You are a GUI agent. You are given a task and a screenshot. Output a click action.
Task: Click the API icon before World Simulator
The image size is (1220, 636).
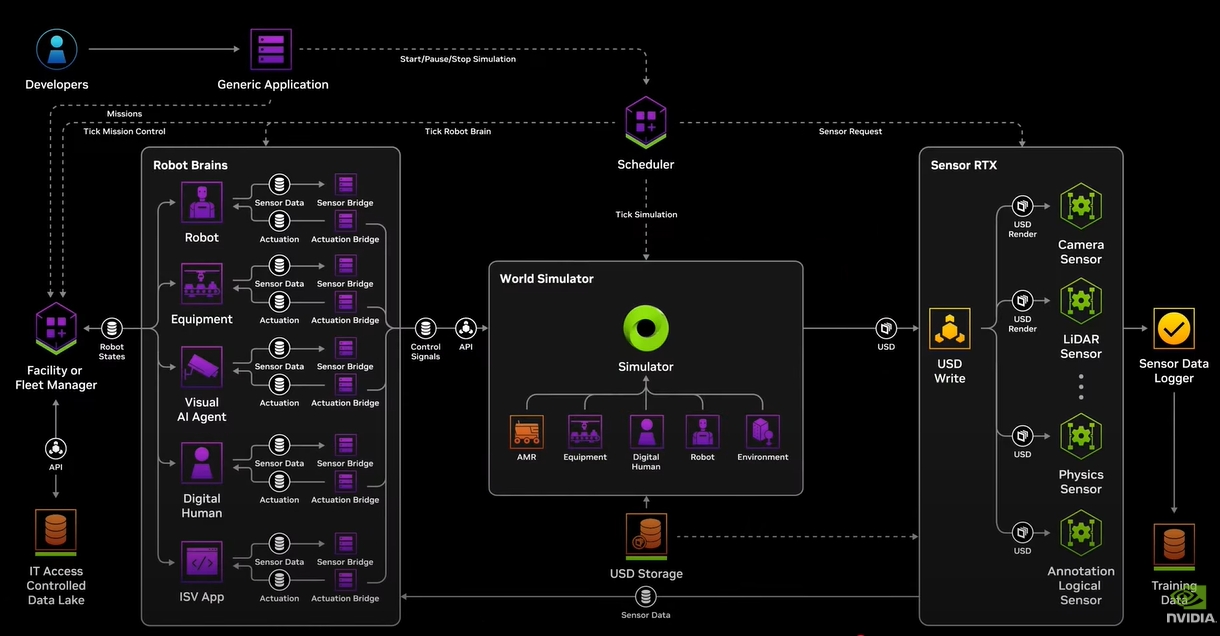point(466,328)
